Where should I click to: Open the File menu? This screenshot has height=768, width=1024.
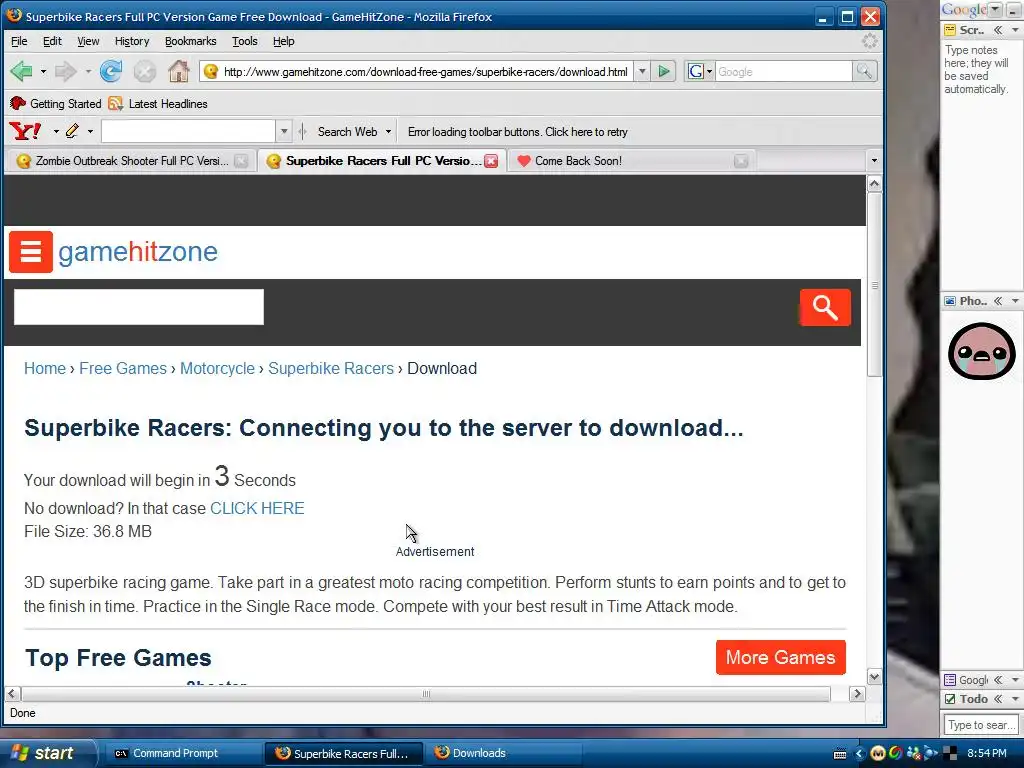click(19, 41)
